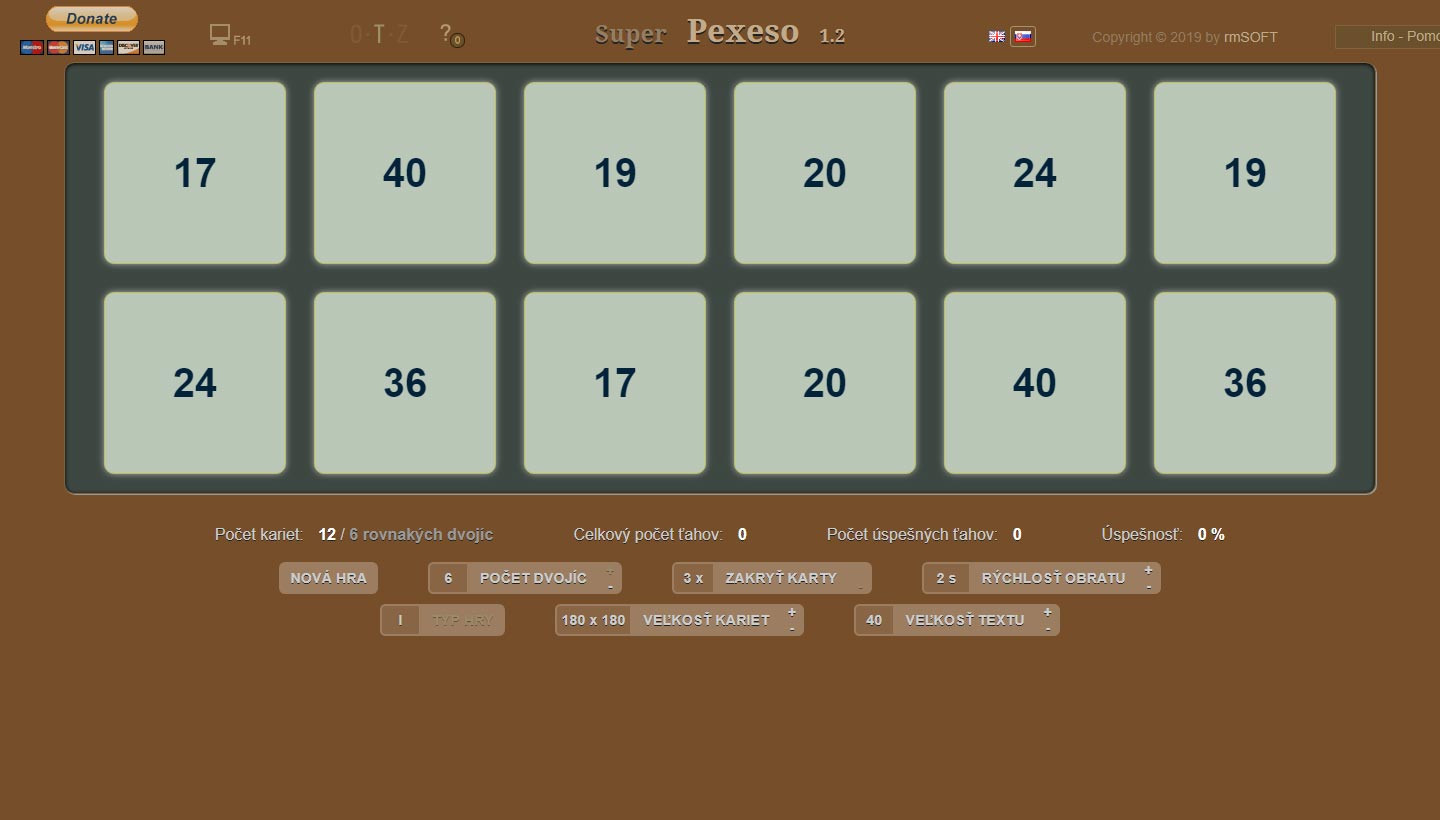
Task: Select the highlighted T mode letter
Action: 379,34
